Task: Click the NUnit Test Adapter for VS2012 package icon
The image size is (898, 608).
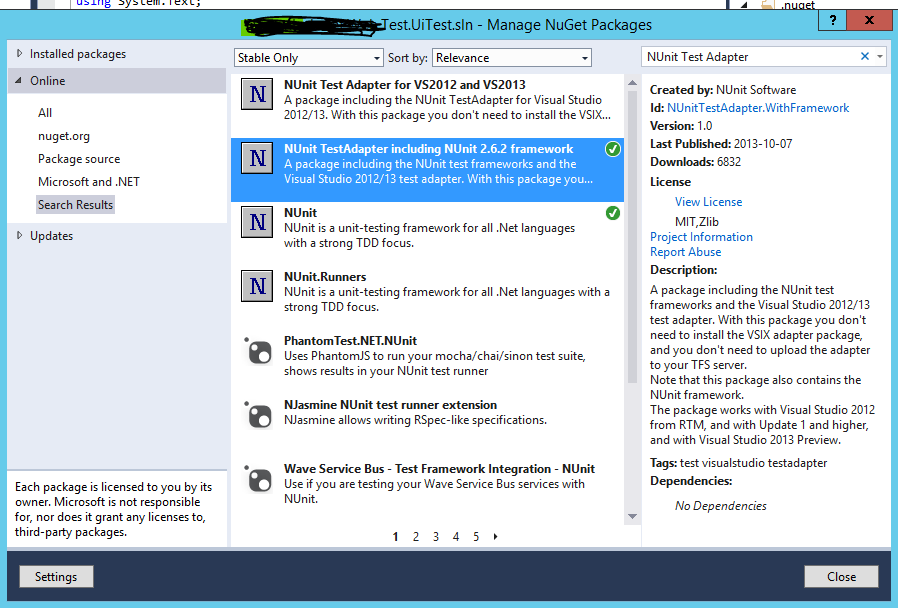Action: coord(257,94)
